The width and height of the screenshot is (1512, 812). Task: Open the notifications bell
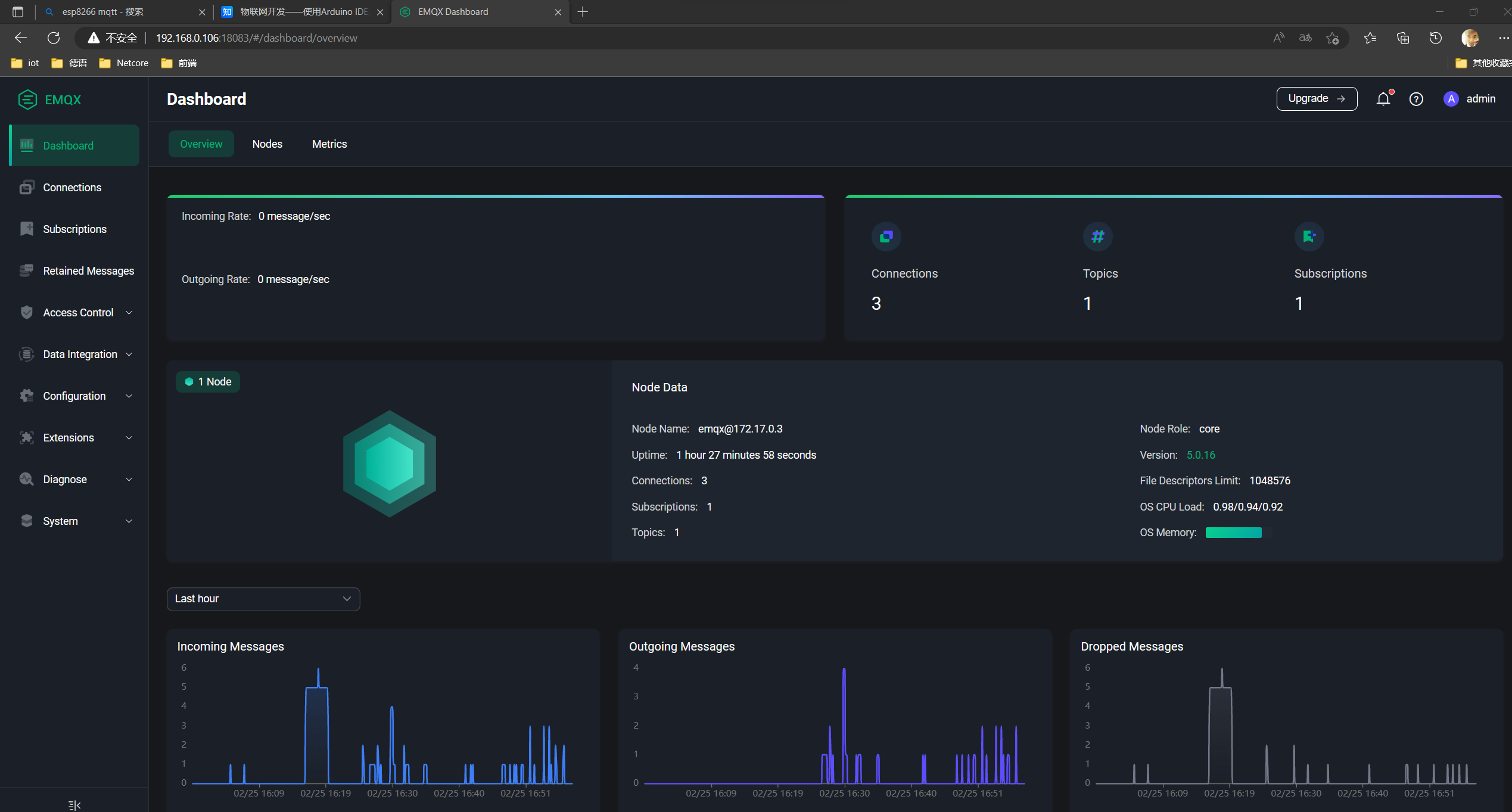point(1383,99)
